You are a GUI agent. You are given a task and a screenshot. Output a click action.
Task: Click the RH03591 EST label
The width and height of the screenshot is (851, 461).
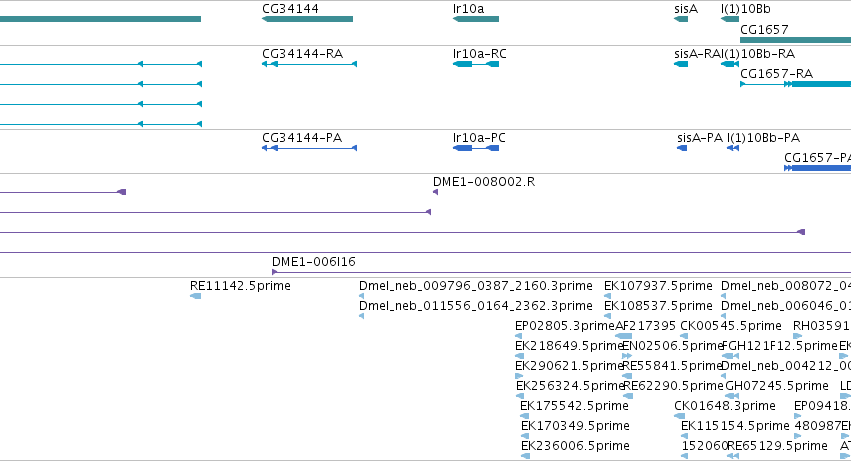(x=821, y=326)
